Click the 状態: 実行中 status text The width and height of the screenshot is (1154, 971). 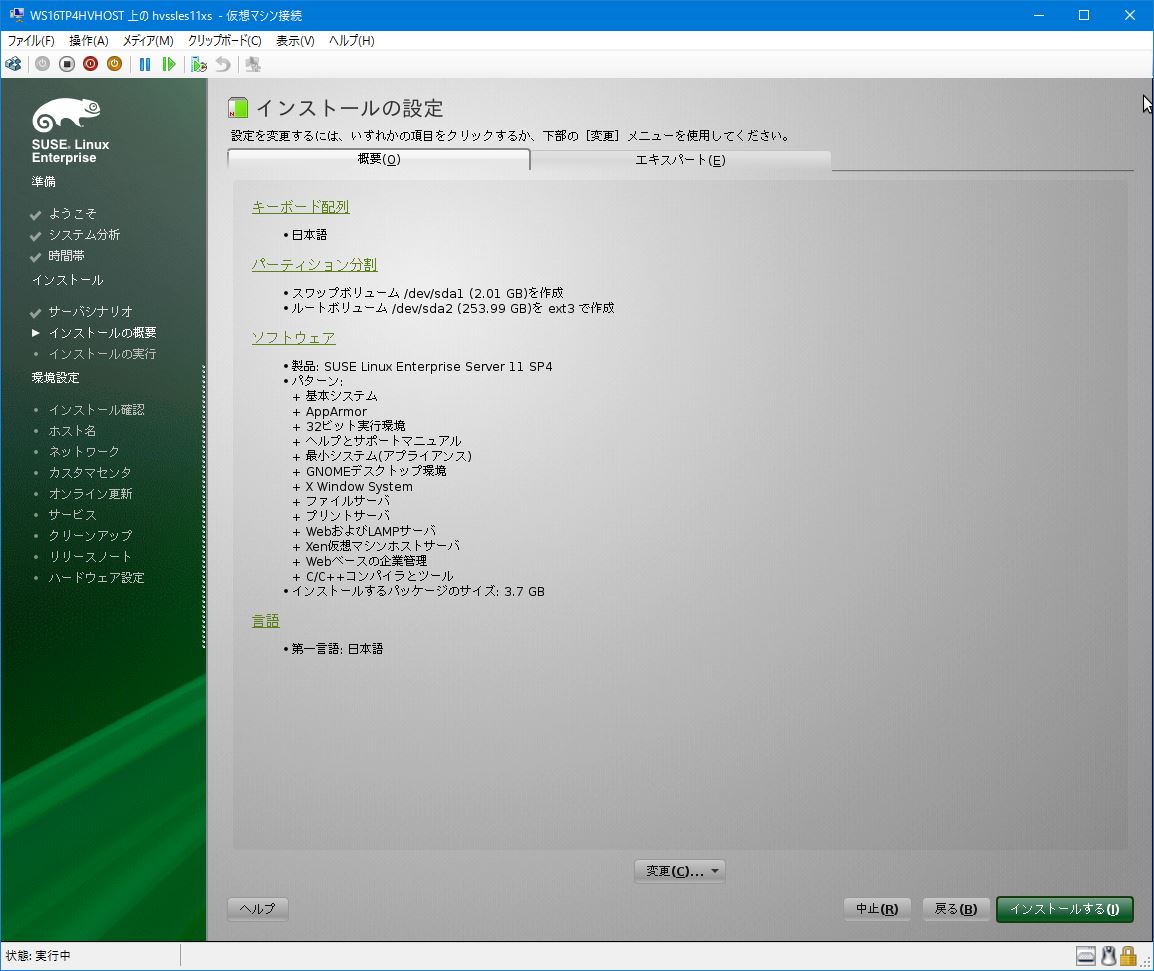pyautogui.click(x=38, y=956)
